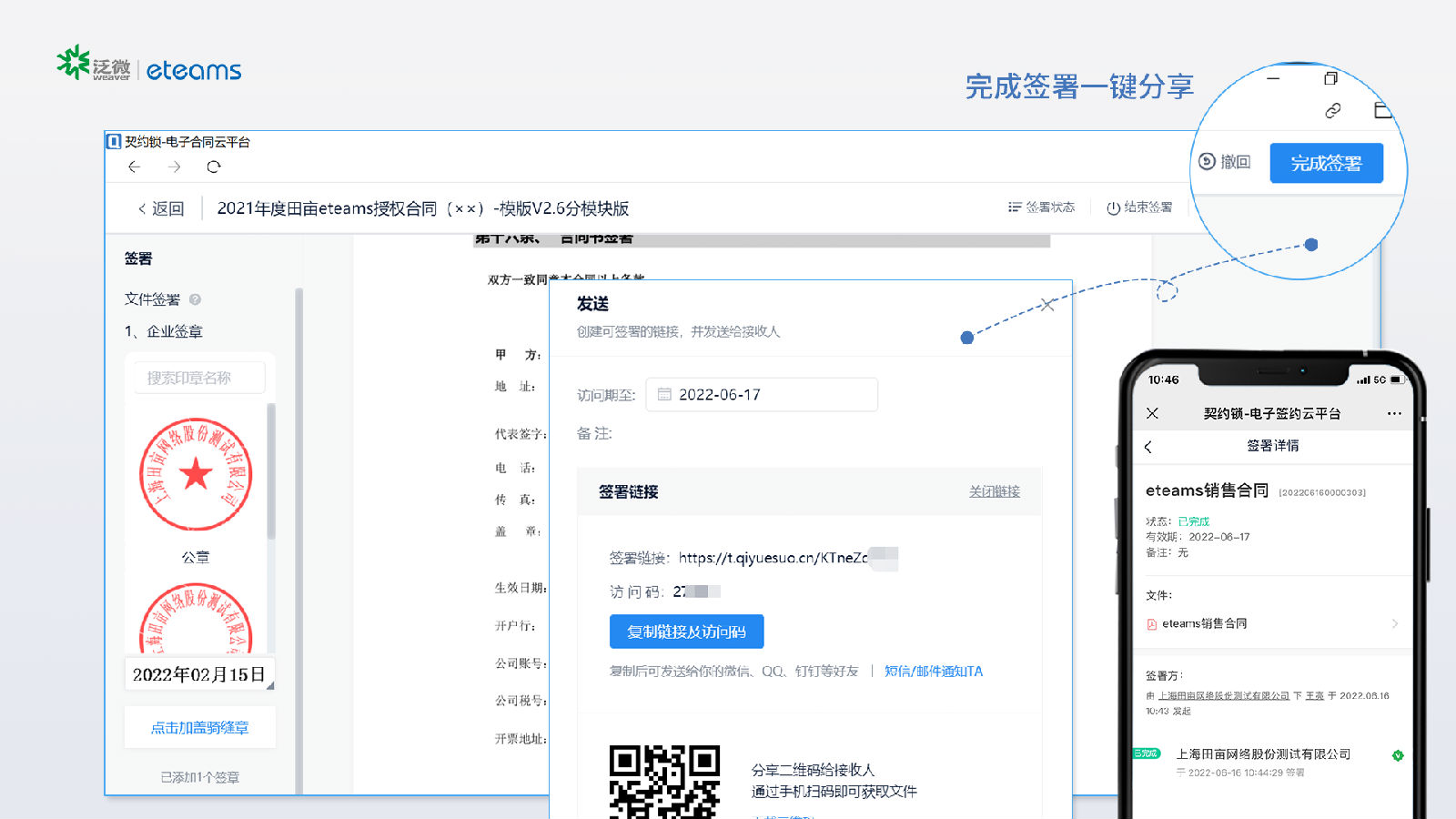Viewport: 1456px width, 819px height.
Task: Click the calendar icon in the date field
Action: coord(664,395)
